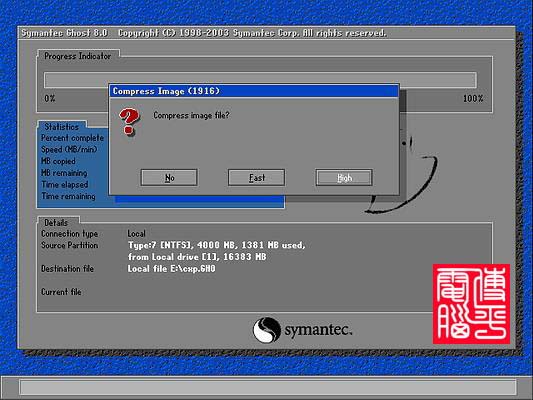Select High compression option
533x400 pixels.
pyautogui.click(x=344, y=178)
